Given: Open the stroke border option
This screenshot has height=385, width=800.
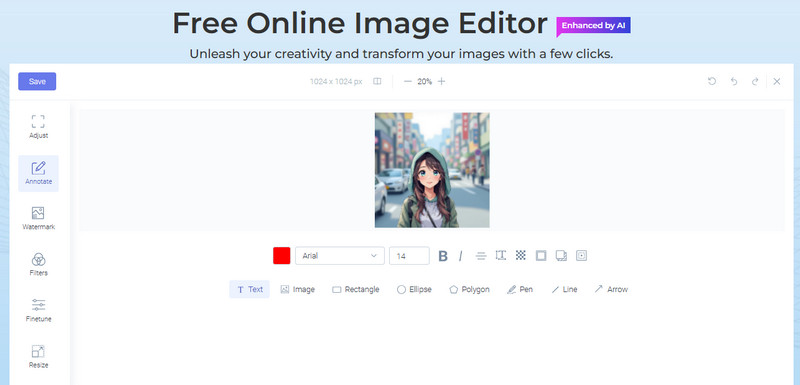Looking at the screenshot, I should click(x=541, y=255).
